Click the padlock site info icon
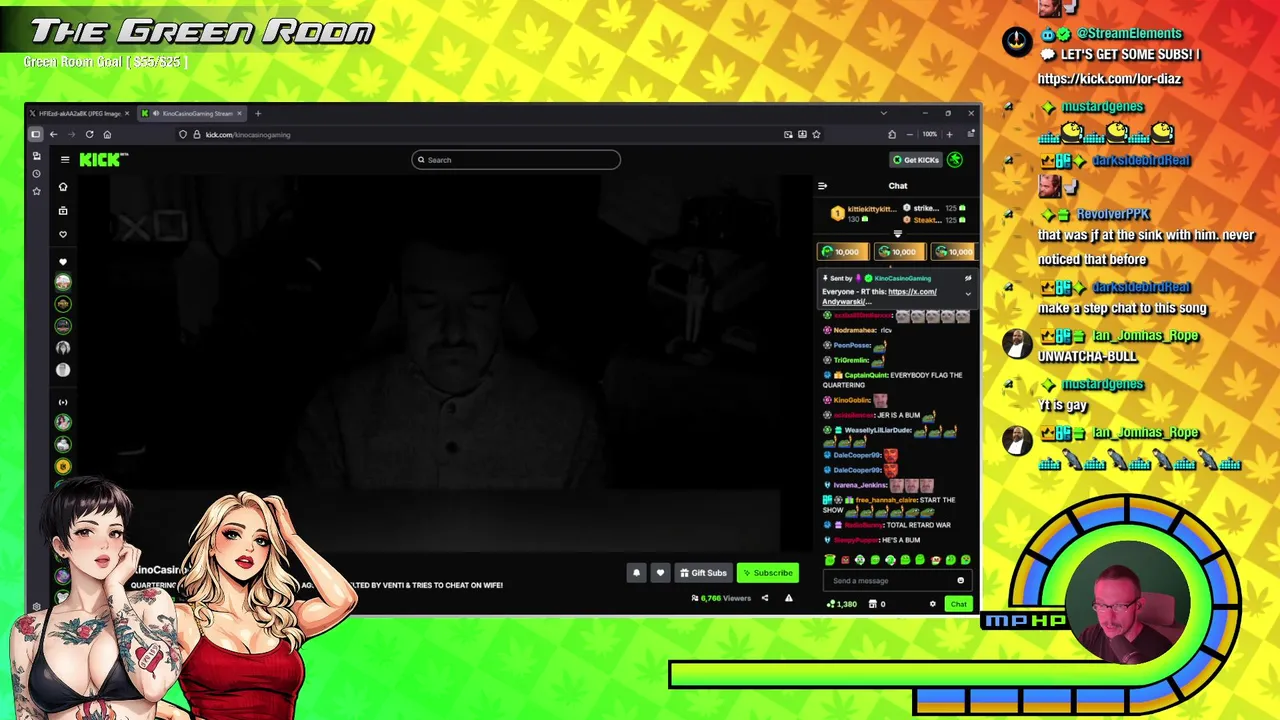Screen dimensions: 1280x720 [x=196, y=134]
